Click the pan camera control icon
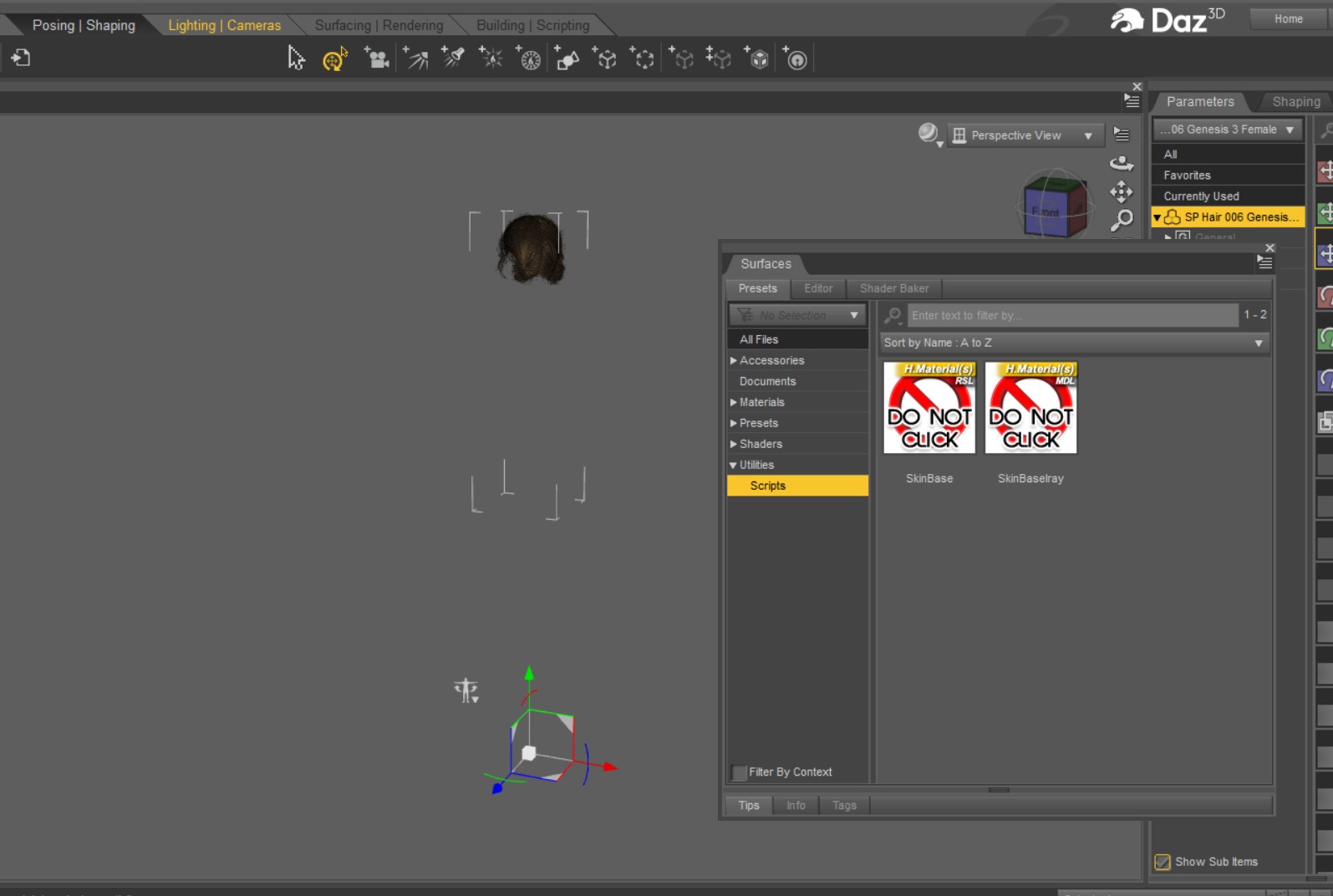This screenshot has width=1333, height=896. tap(1122, 192)
